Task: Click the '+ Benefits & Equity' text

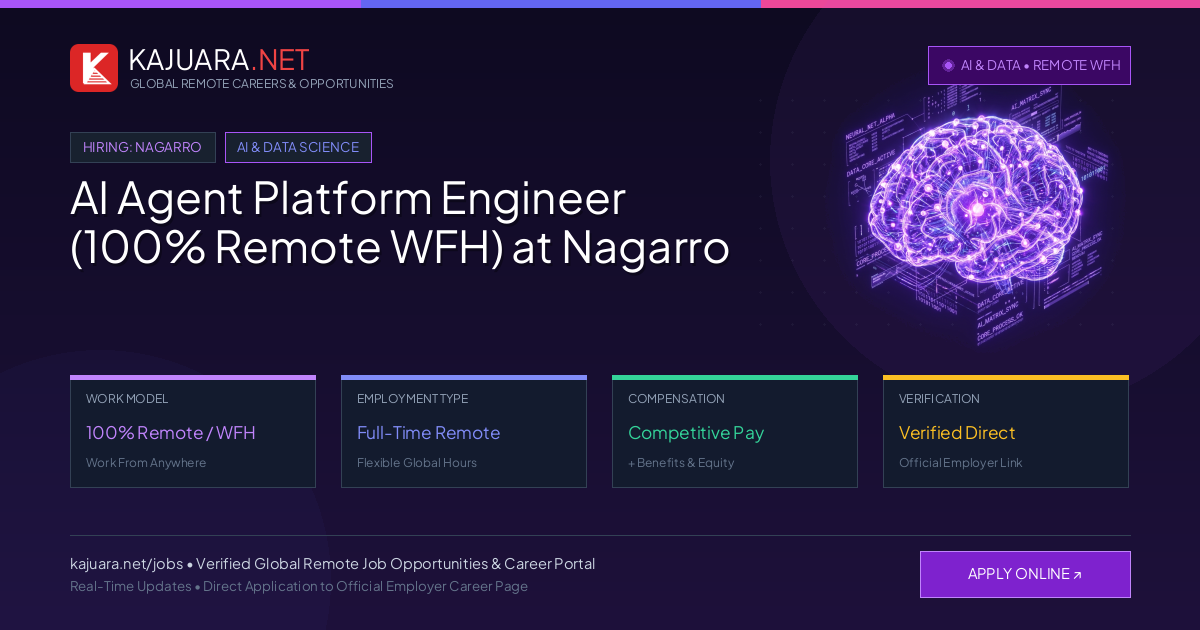Action: coord(681,463)
